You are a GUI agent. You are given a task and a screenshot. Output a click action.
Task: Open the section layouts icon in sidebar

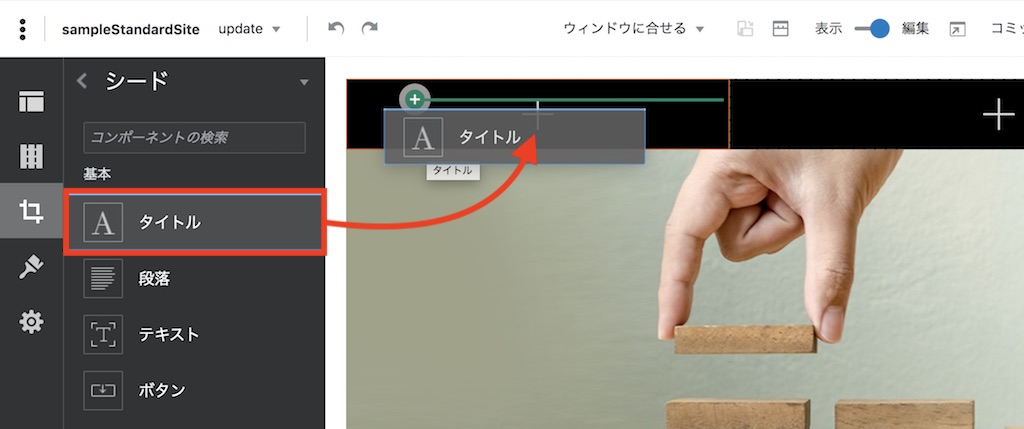[31, 157]
